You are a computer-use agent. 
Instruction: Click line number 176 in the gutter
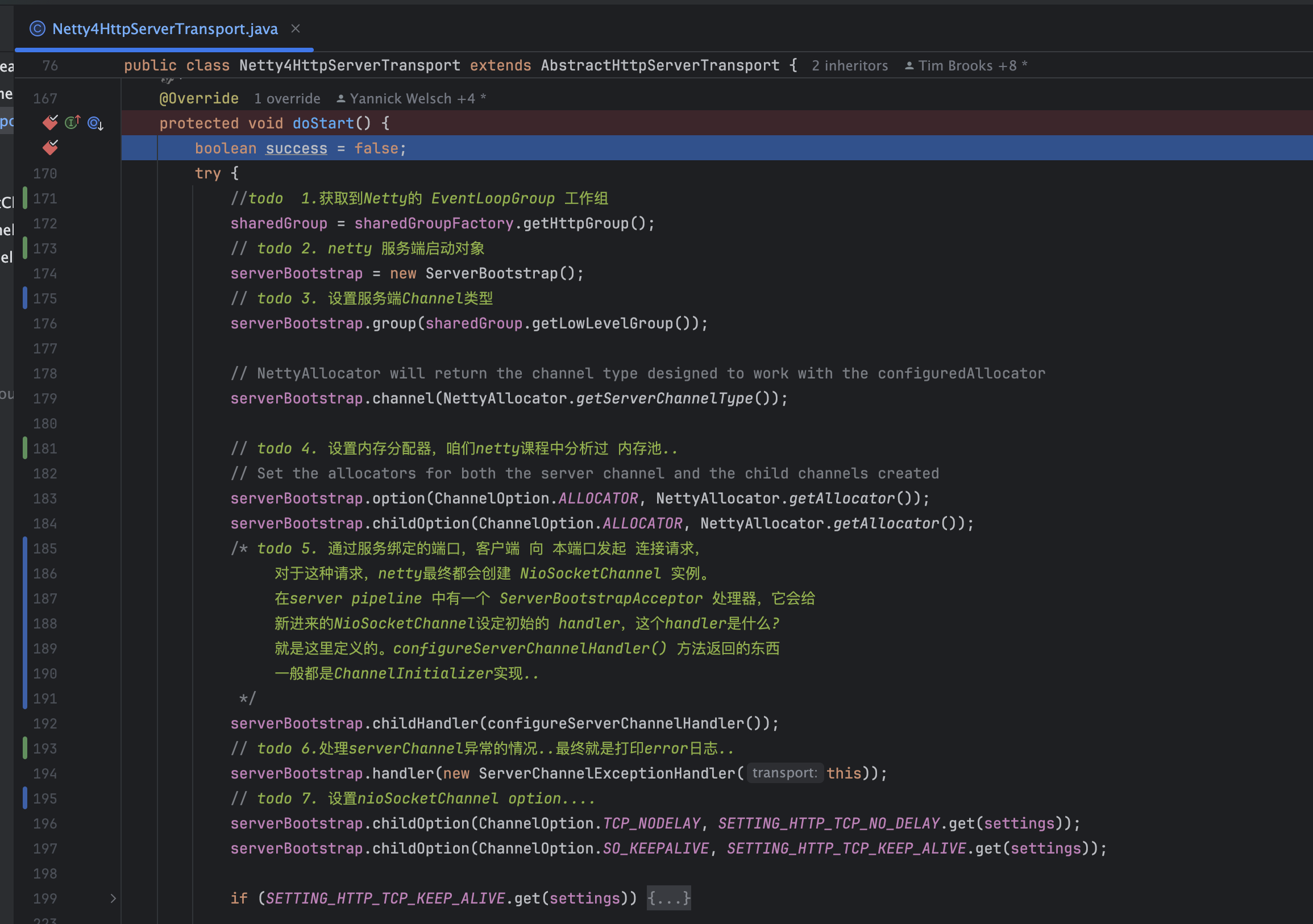click(x=45, y=324)
